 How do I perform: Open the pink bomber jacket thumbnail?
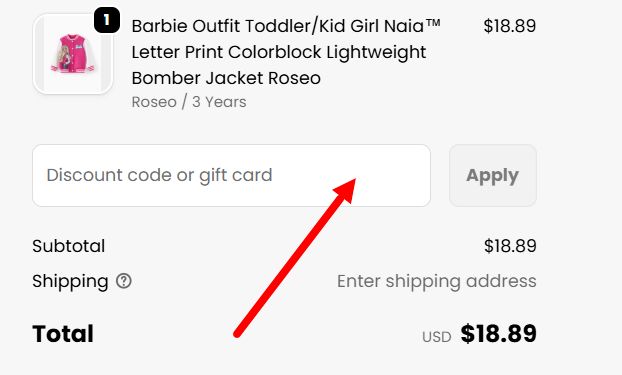click(73, 54)
